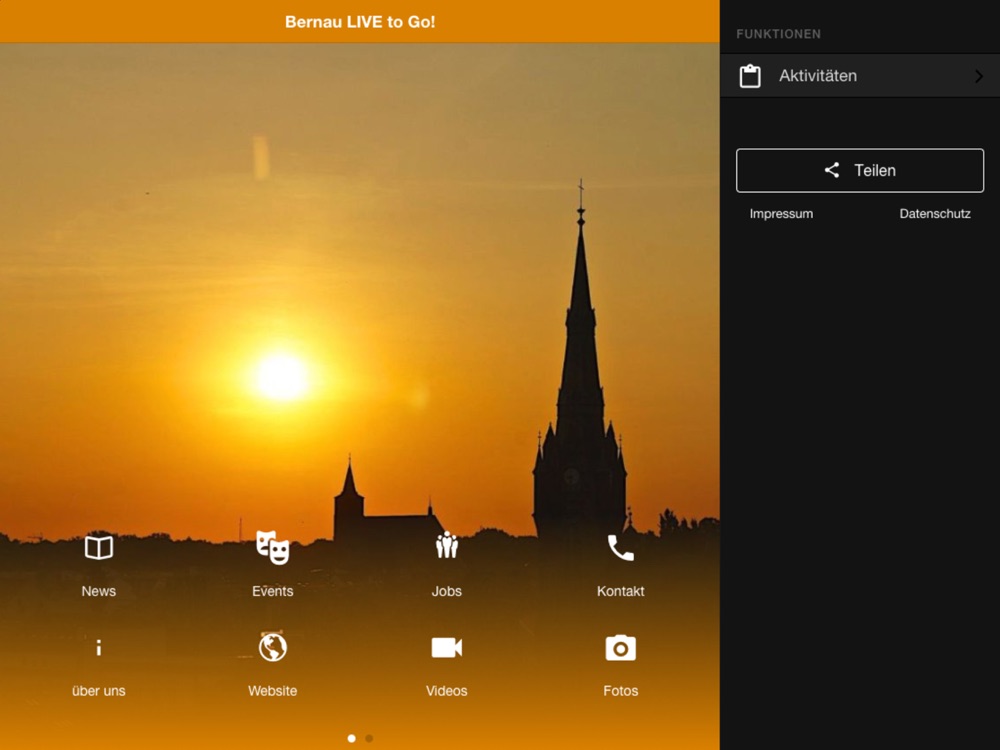Click the share icon beside Teilen

pyautogui.click(x=832, y=170)
